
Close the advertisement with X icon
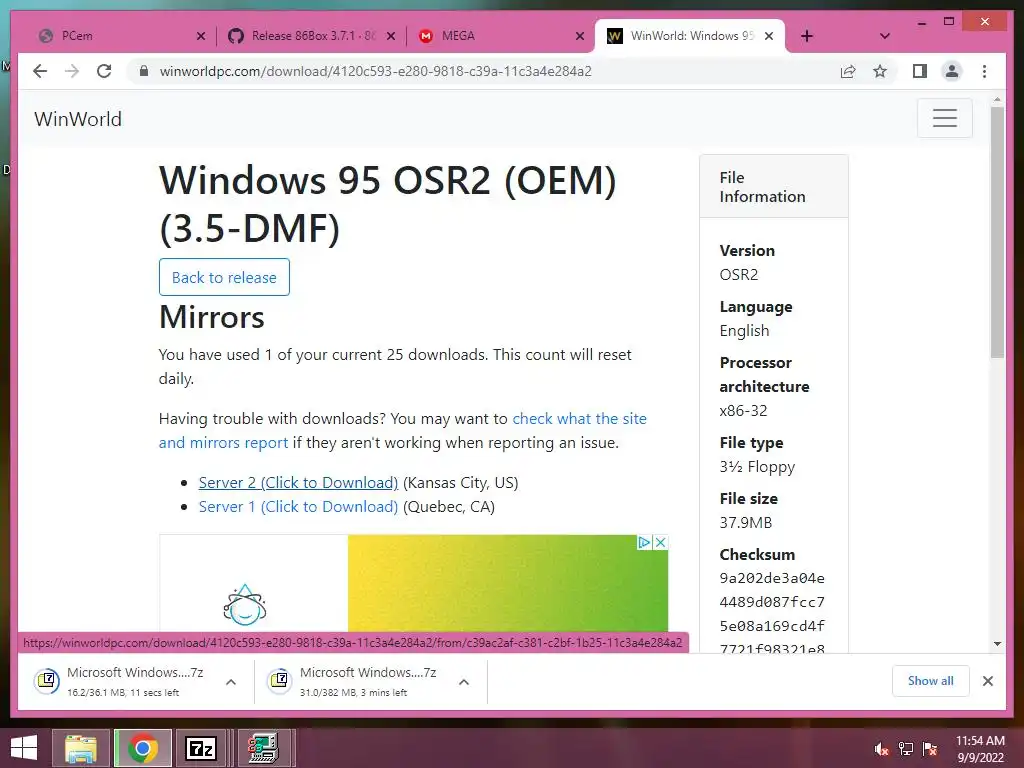660,542
